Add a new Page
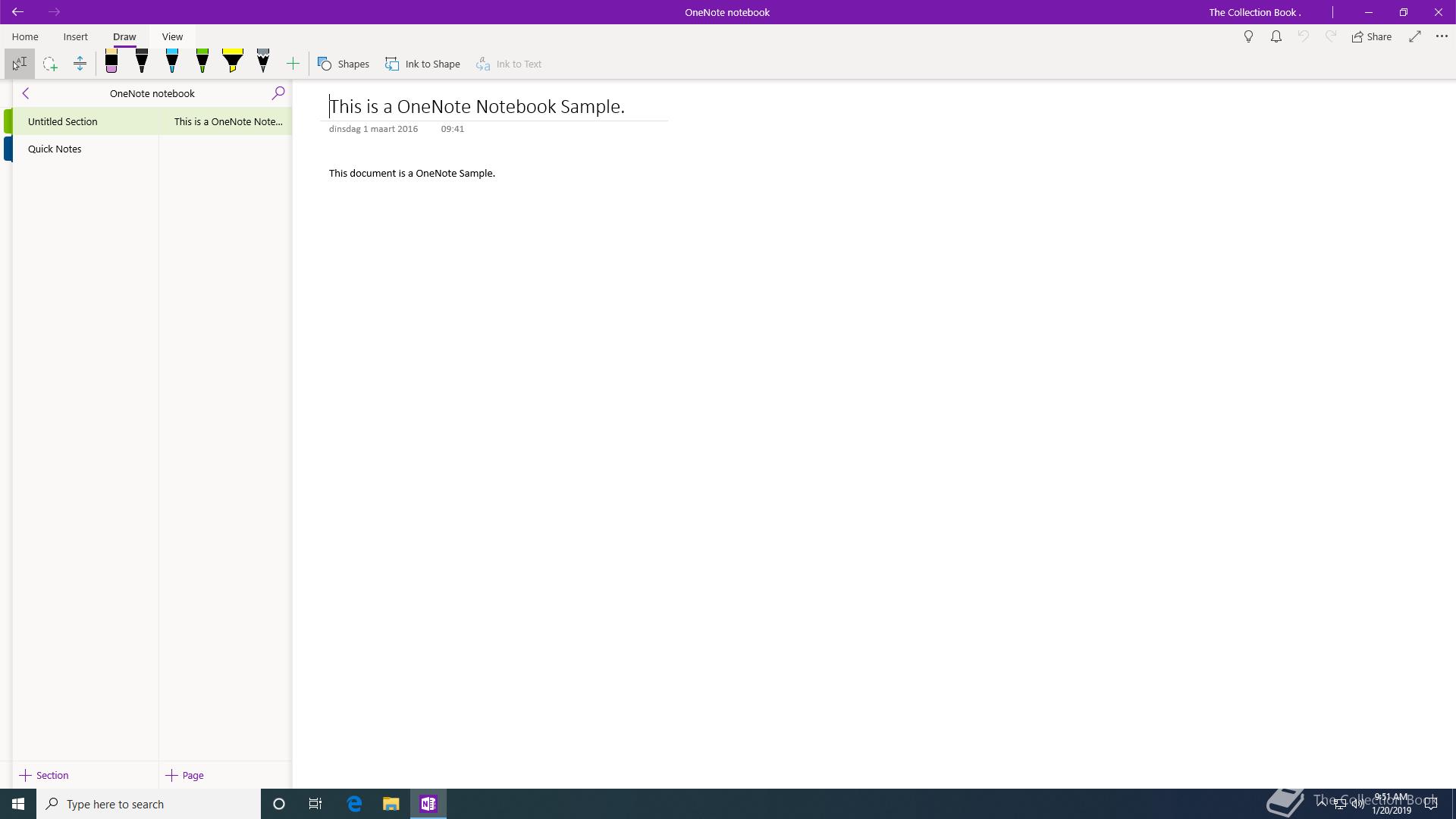Viewport: 1456px width, 819px height. coord(185,775)
